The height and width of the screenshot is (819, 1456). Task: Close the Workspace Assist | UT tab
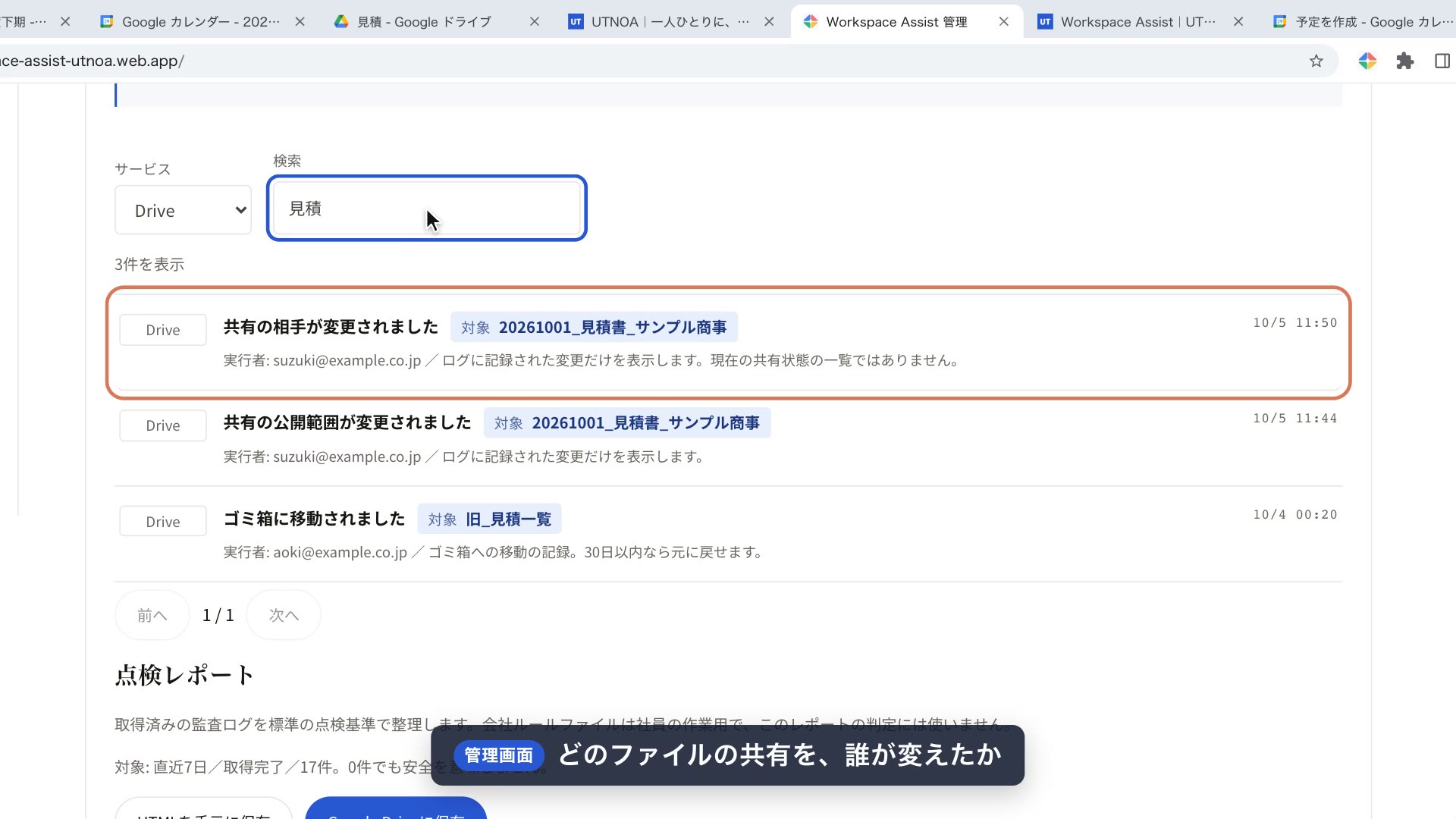coord(1238,22)
